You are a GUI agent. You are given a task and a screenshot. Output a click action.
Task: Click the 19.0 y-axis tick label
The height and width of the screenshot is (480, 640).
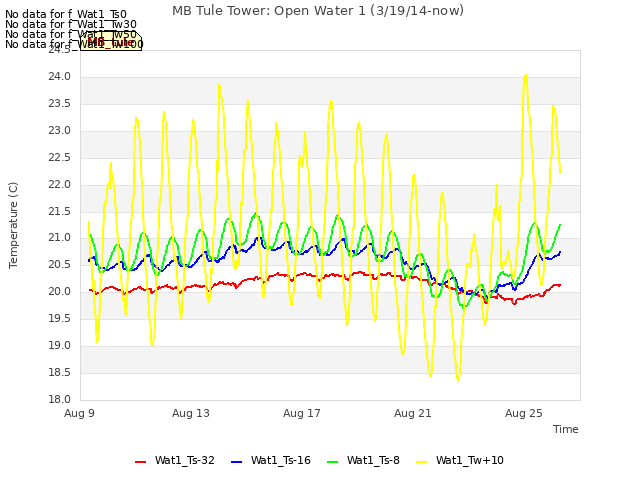coord(60,346)
